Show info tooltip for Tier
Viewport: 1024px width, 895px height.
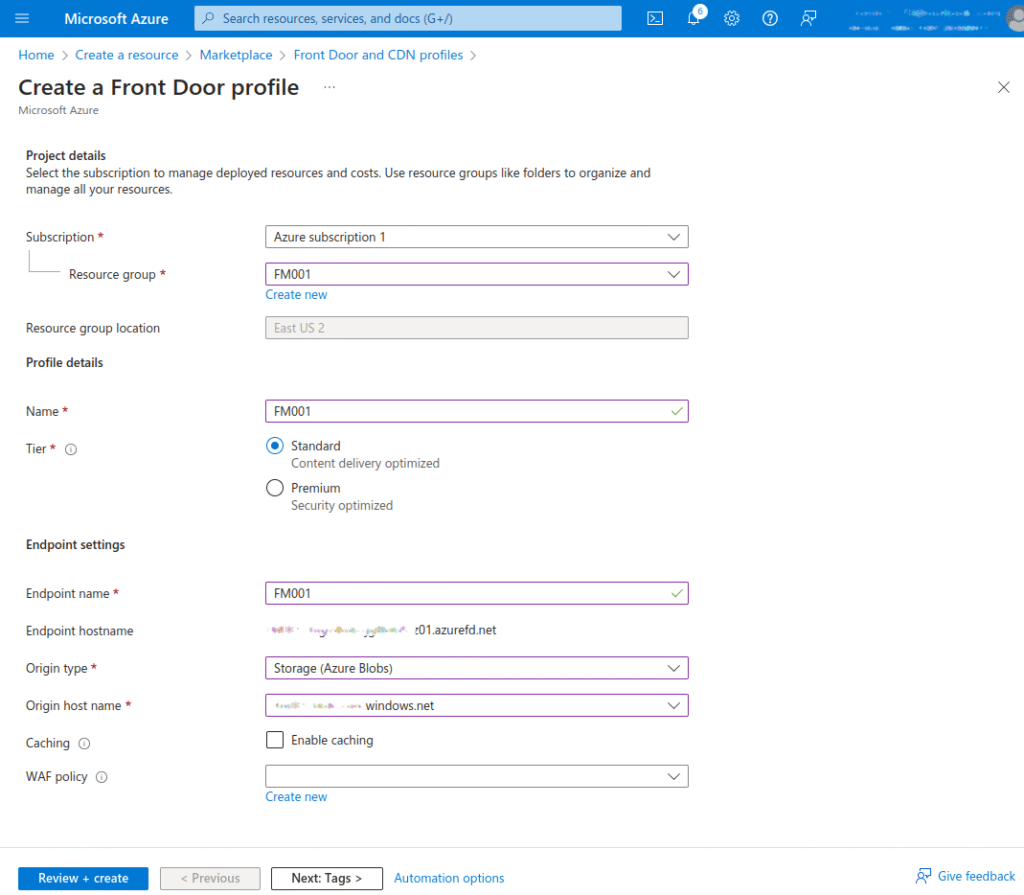tap(71, 449)
